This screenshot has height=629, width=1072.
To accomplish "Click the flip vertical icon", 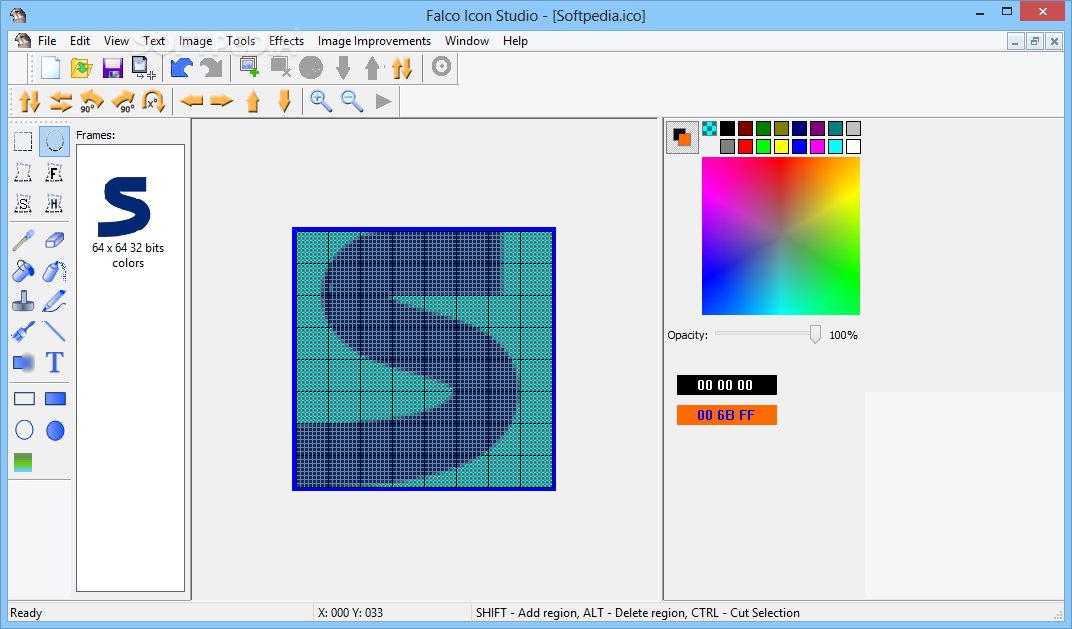I will click(28, 101).
